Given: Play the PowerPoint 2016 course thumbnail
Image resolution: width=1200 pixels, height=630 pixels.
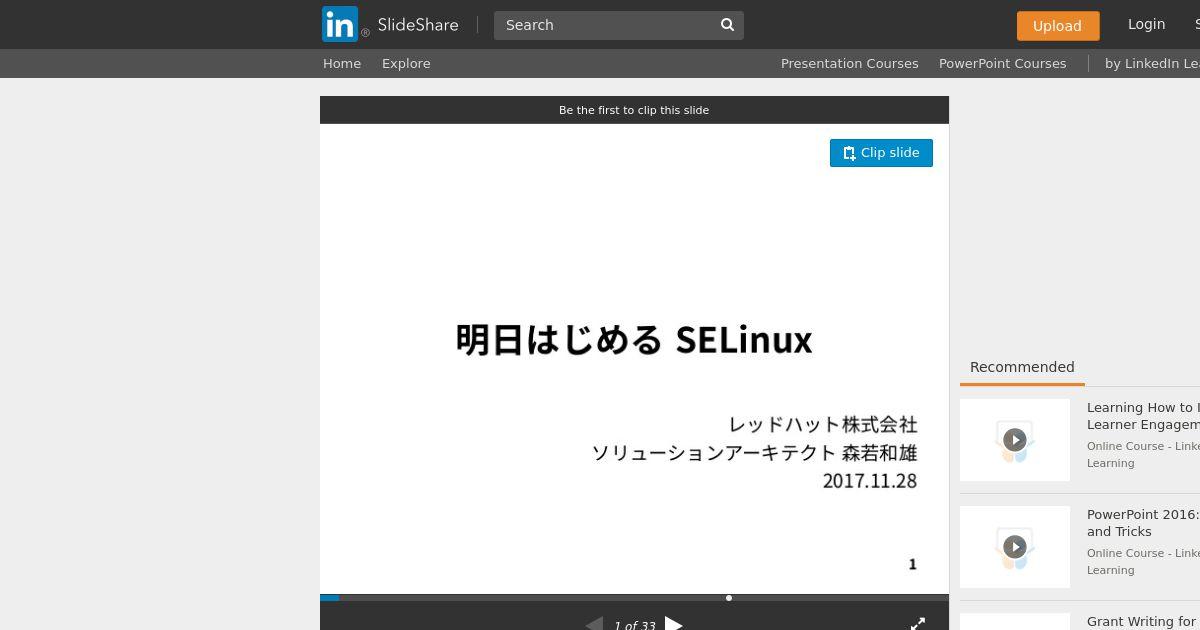Looking at the screenshot, I should coord(1015,547).
